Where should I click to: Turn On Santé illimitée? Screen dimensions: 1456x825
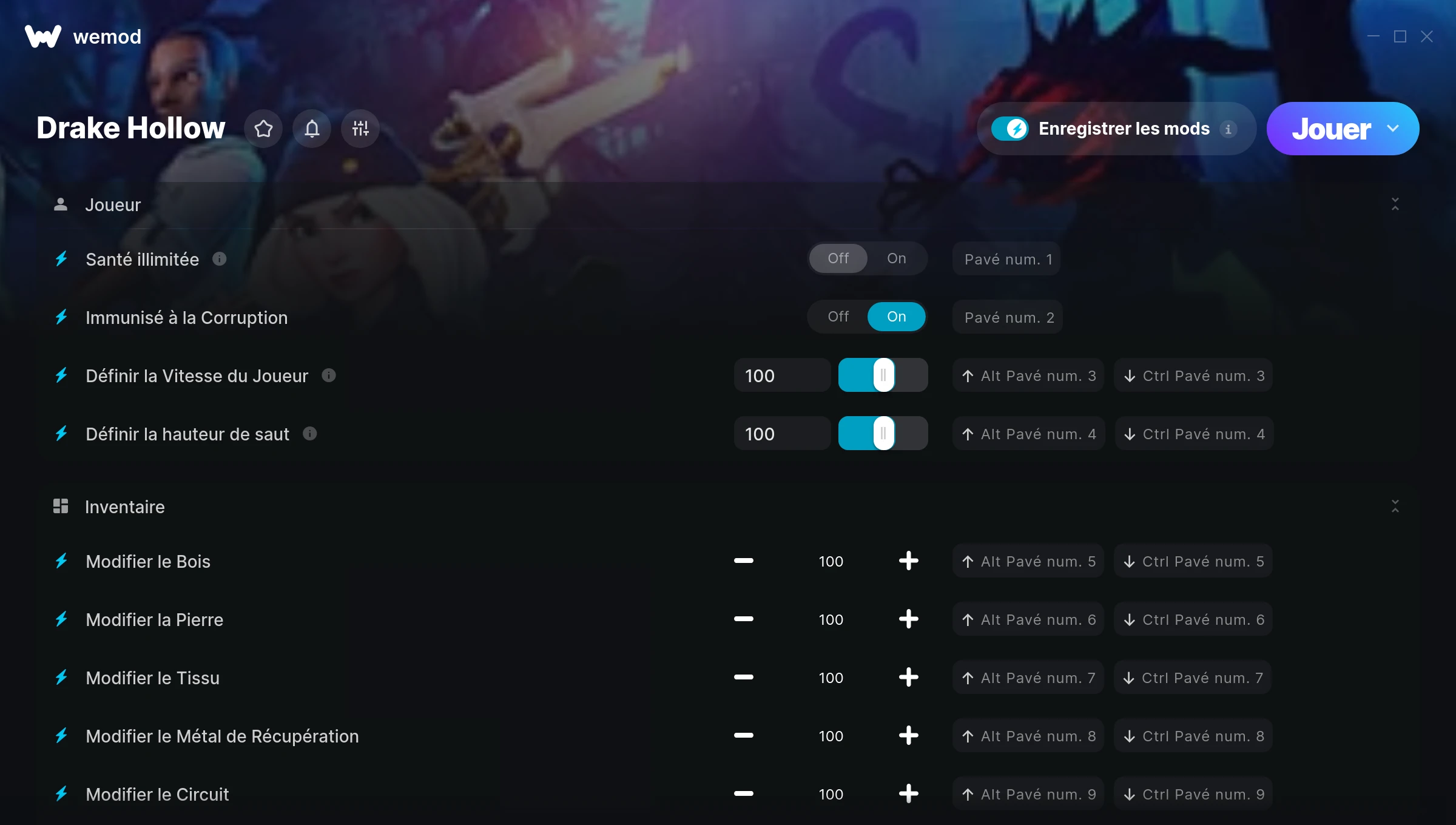point(897,258)
